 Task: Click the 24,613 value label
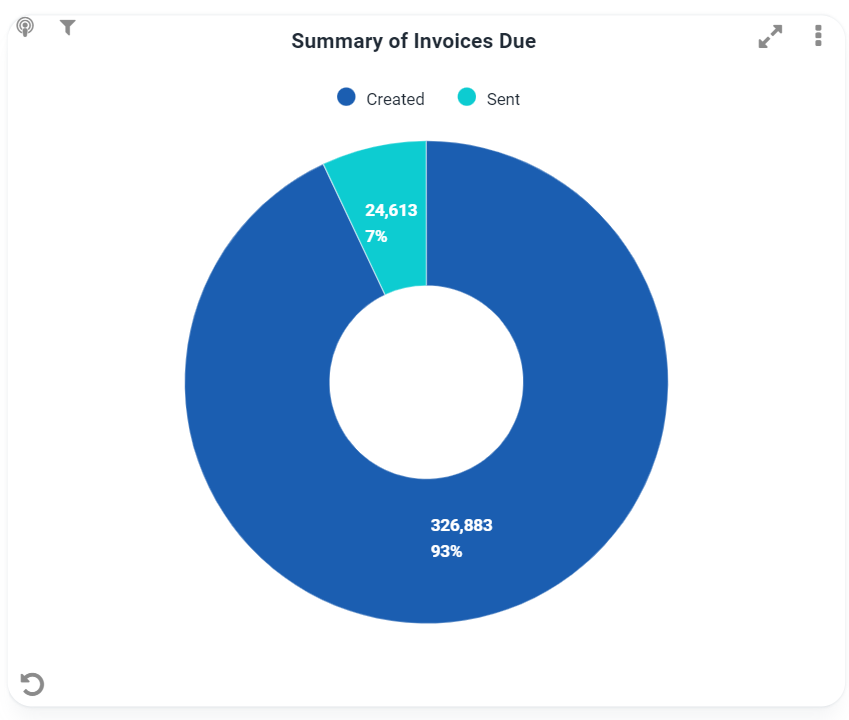[x=391, y=210]
